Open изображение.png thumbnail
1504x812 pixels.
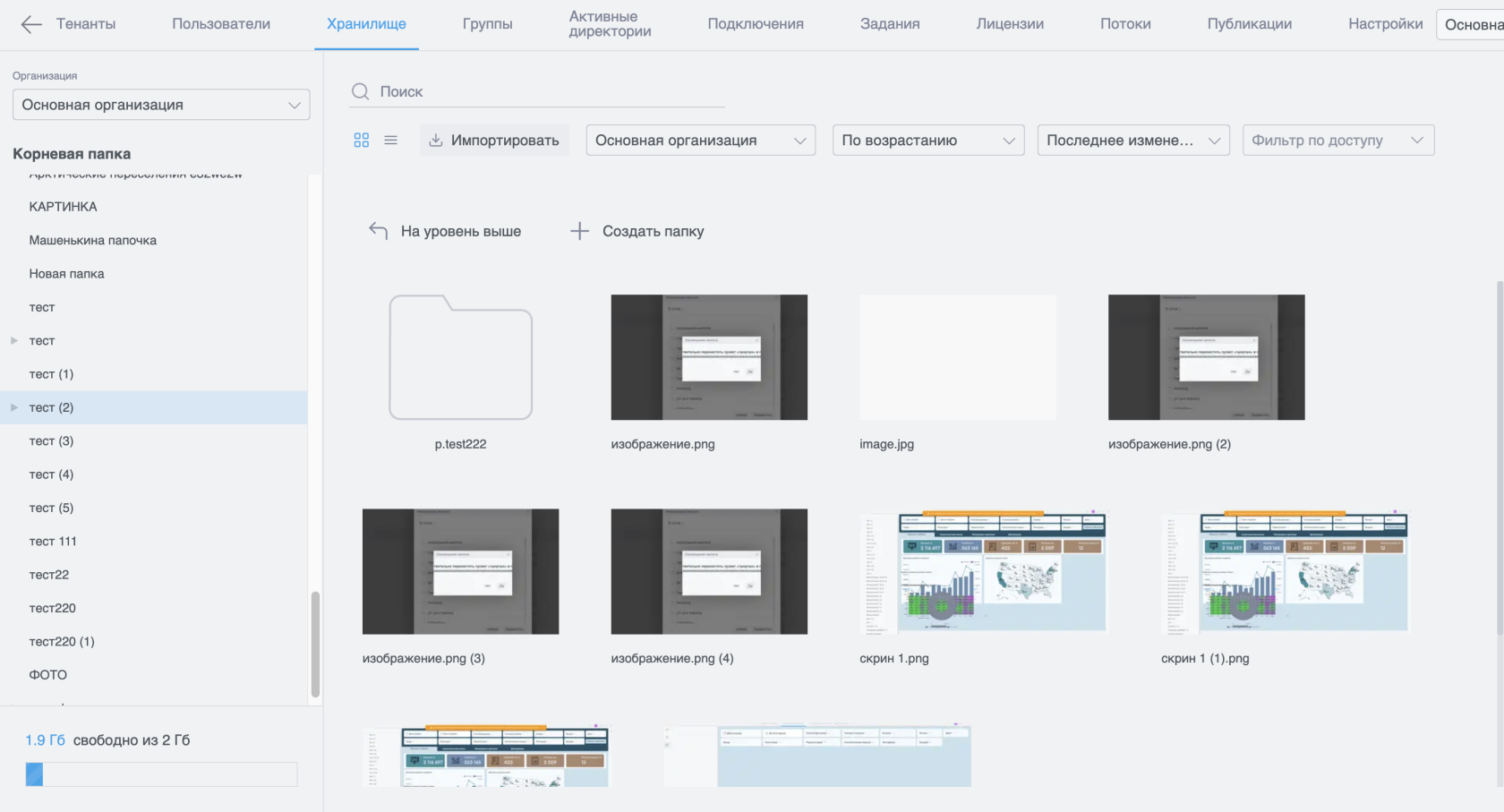[709, 357]
